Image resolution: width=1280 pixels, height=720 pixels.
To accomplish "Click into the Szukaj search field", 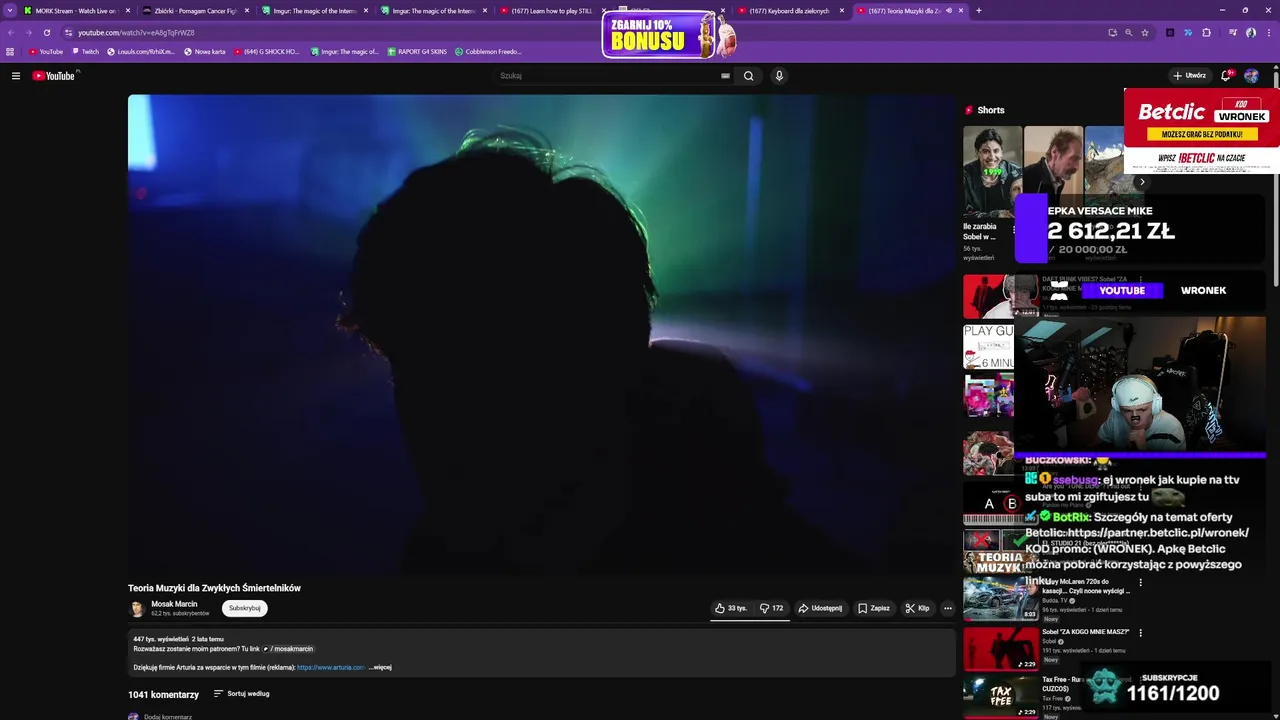I will pos(610,76).
